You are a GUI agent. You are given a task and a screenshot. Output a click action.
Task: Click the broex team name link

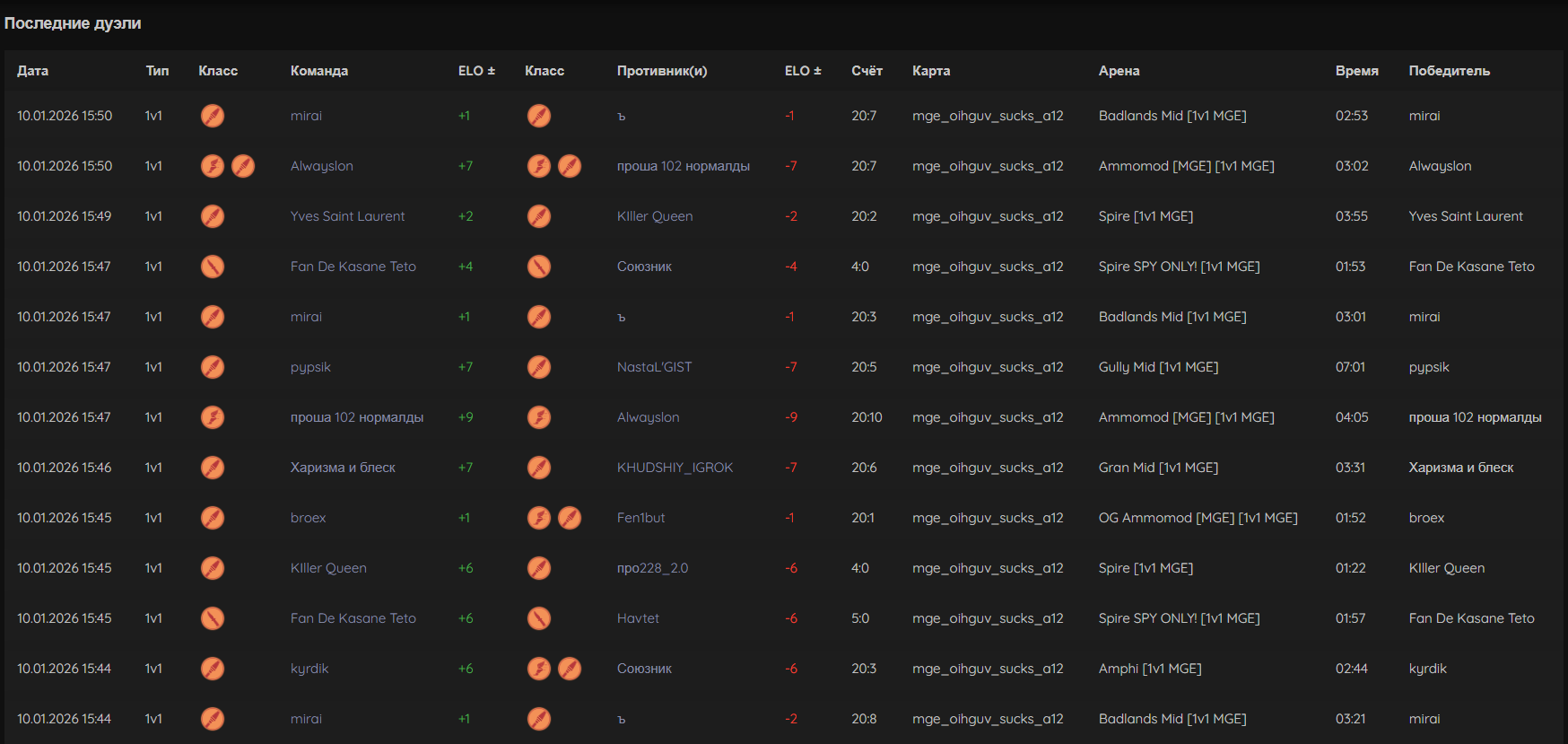tap(308, 518)
